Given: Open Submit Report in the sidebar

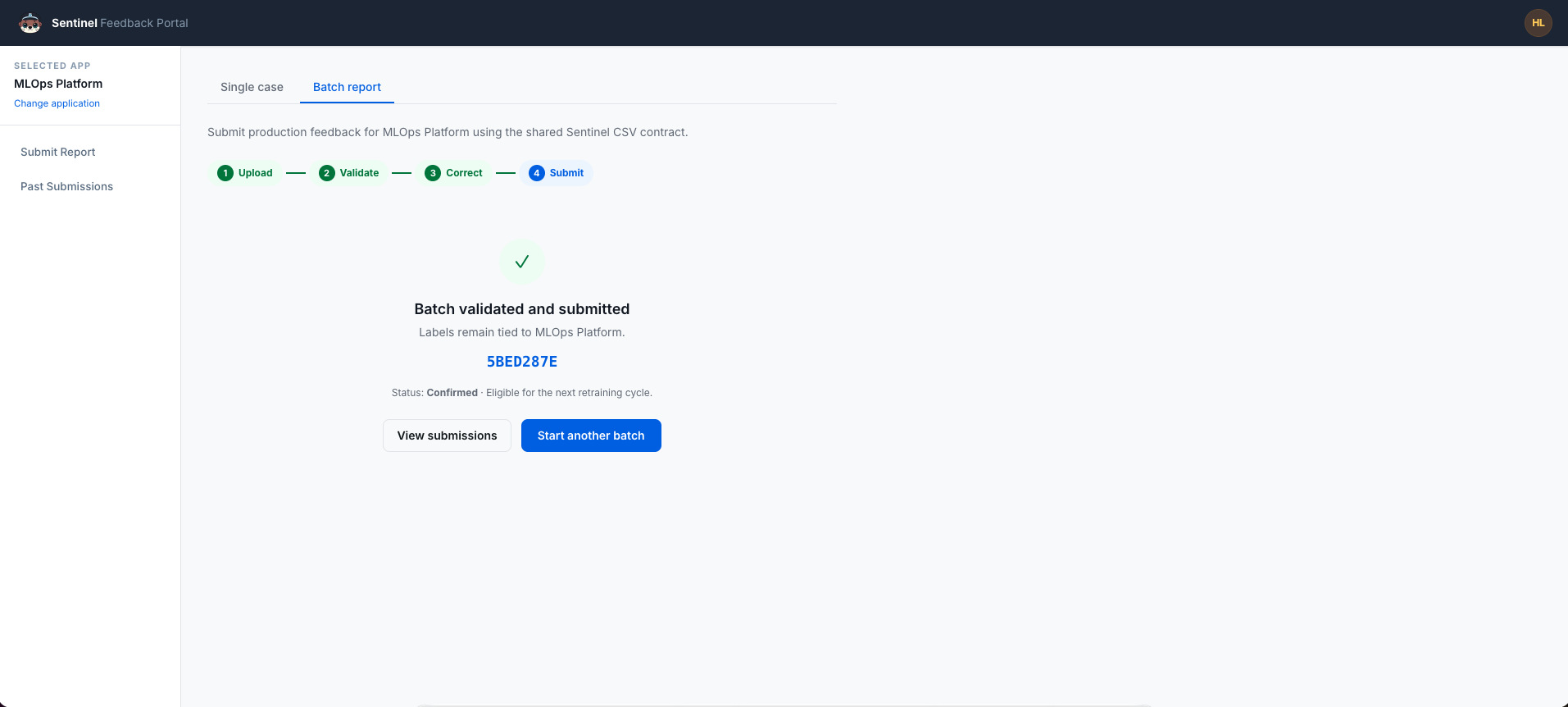Looking at the screenshot, I should coord(58,152).
